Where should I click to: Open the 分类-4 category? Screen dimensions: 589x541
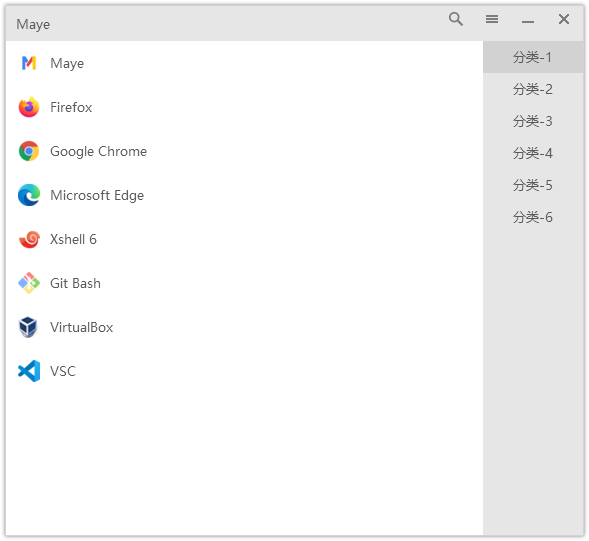coord(533,153)
